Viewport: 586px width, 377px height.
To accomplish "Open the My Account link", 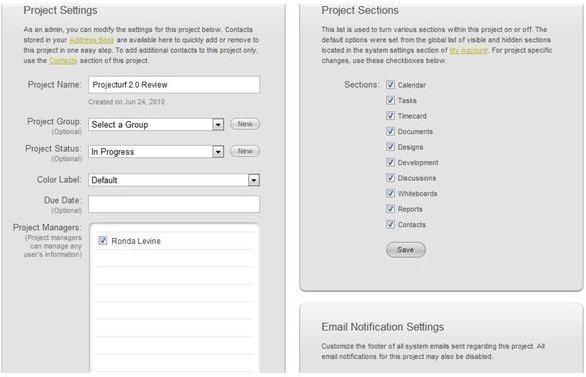I will (x=469, y=50).
